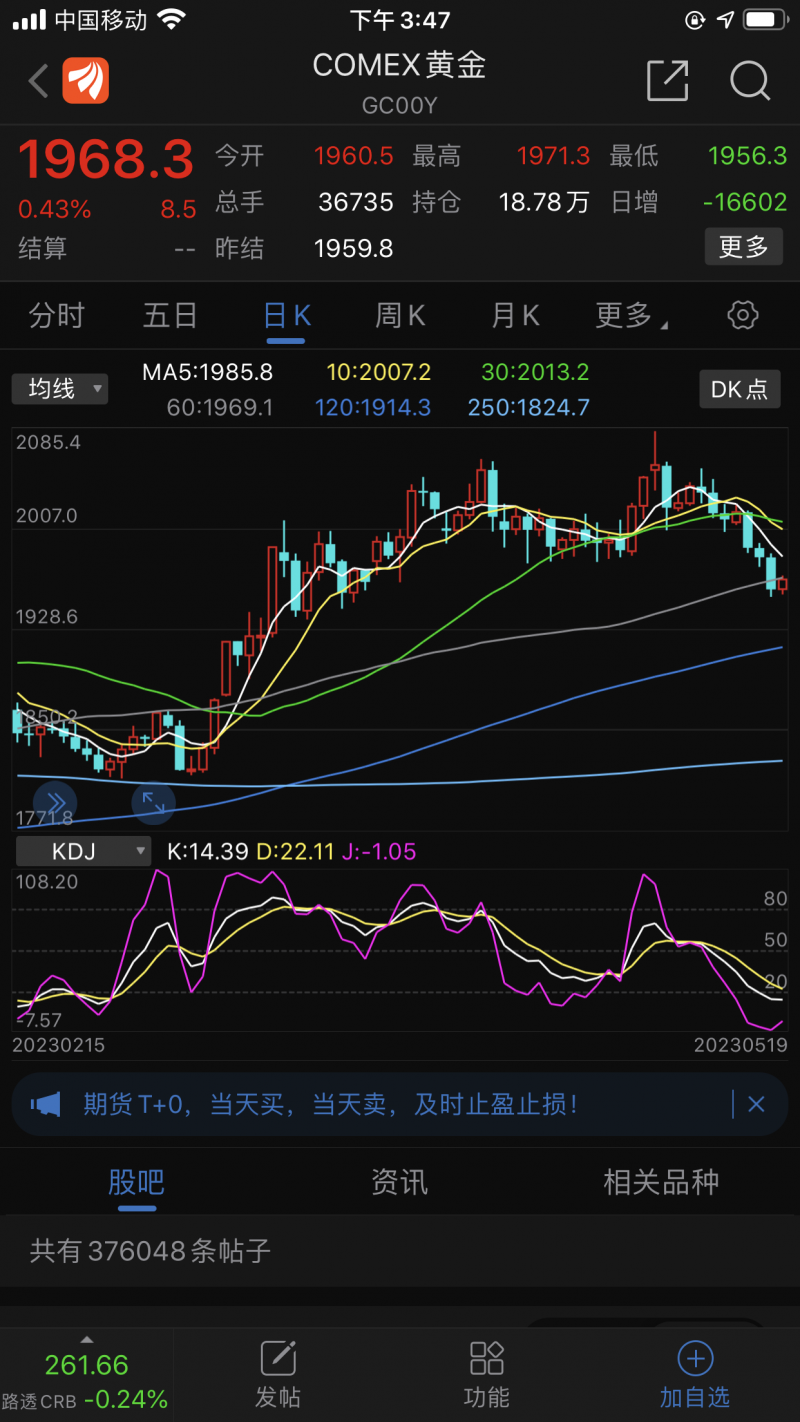Select the 周K tab
The height and width of the screenshot is (1422, 800).
pyautogui.click(x=400, y=316)
